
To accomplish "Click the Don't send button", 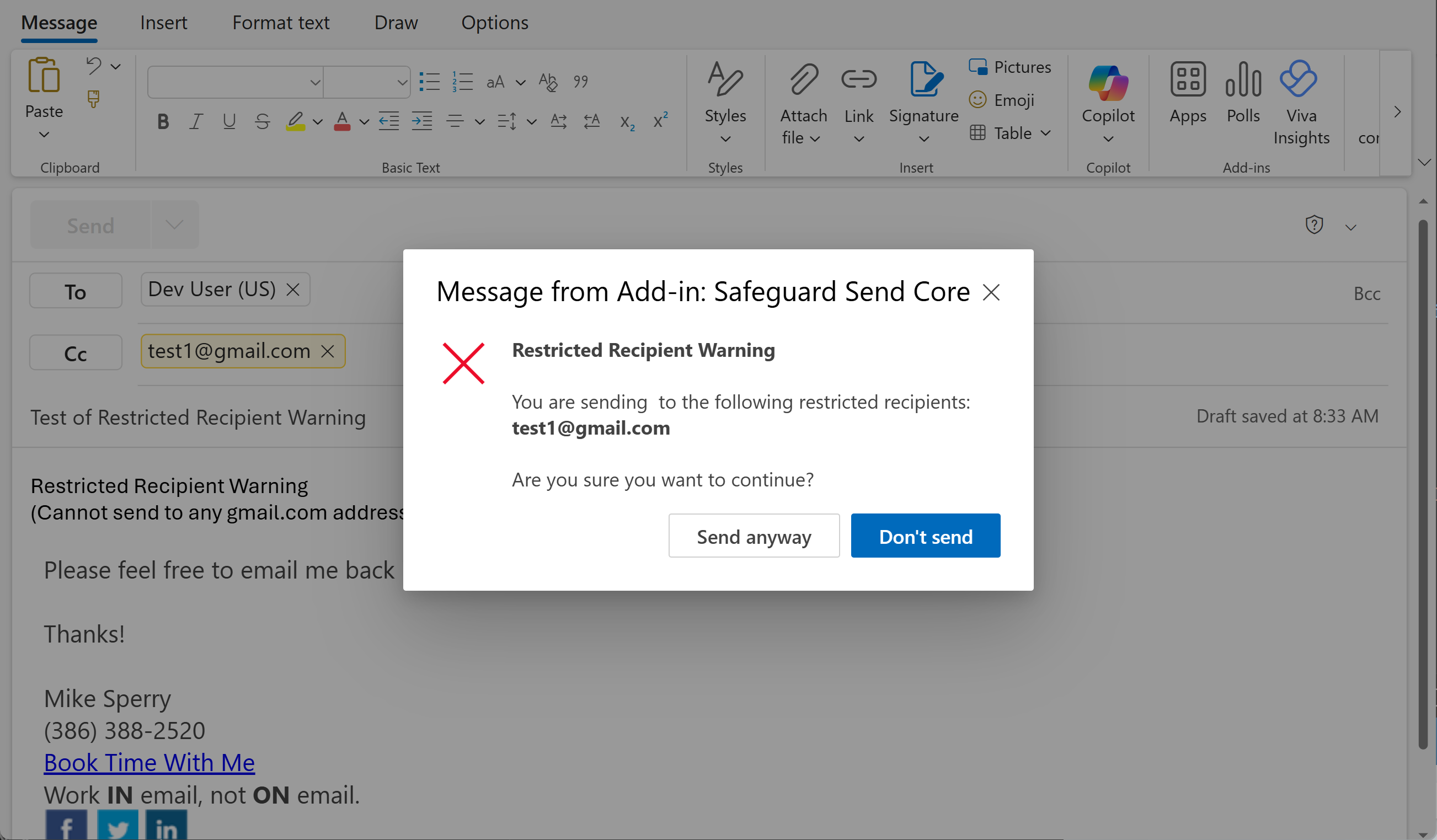I will click(926, 536).
